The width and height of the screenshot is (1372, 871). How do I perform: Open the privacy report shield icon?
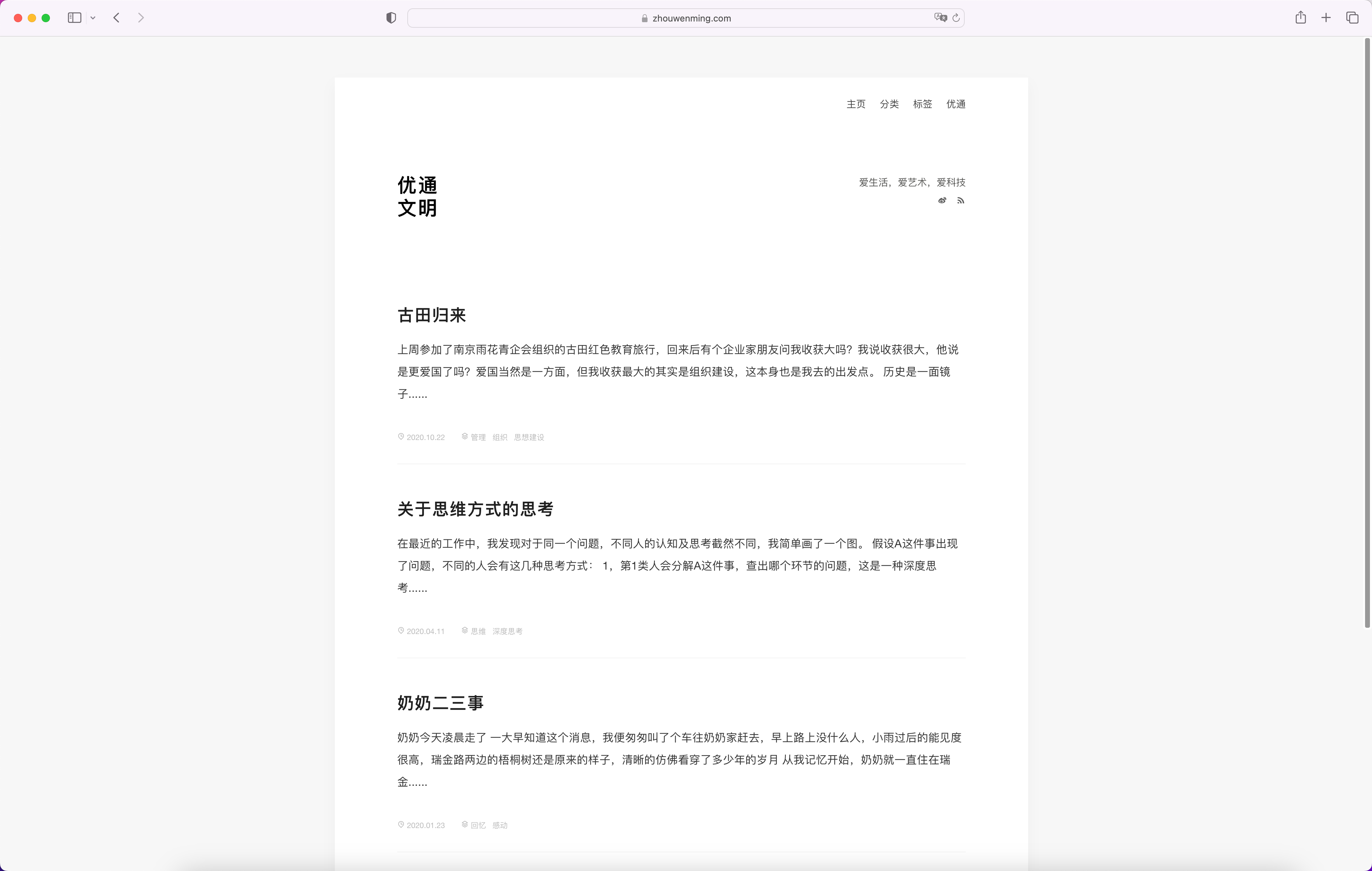[x=391, y=18]
